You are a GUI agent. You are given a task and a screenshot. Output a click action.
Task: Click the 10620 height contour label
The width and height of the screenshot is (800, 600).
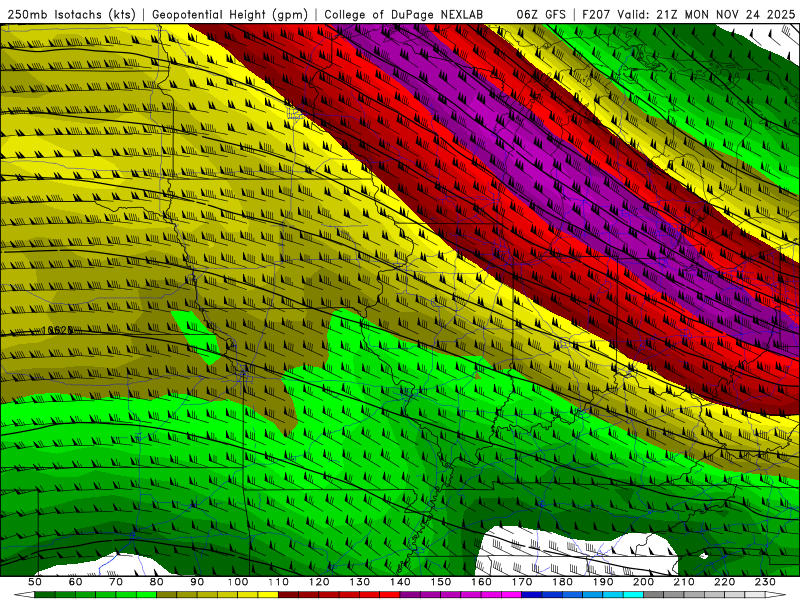click(x=57, y=331)
